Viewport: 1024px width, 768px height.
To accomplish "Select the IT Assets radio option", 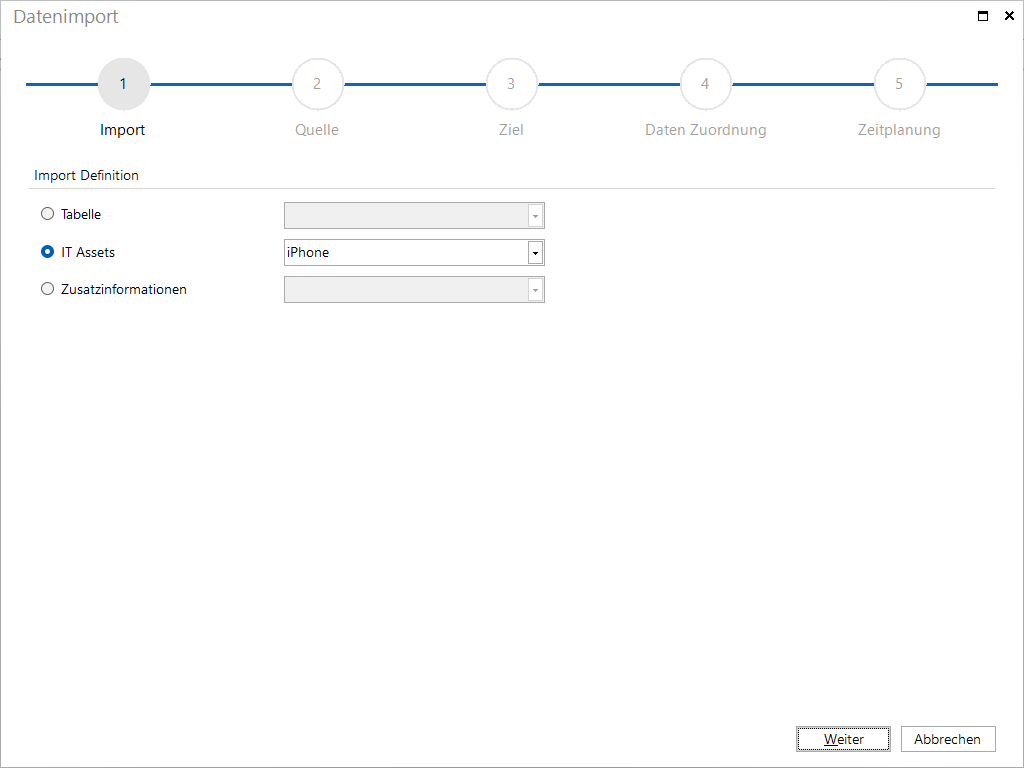I will pyautogui.click(x=47, y=252).
